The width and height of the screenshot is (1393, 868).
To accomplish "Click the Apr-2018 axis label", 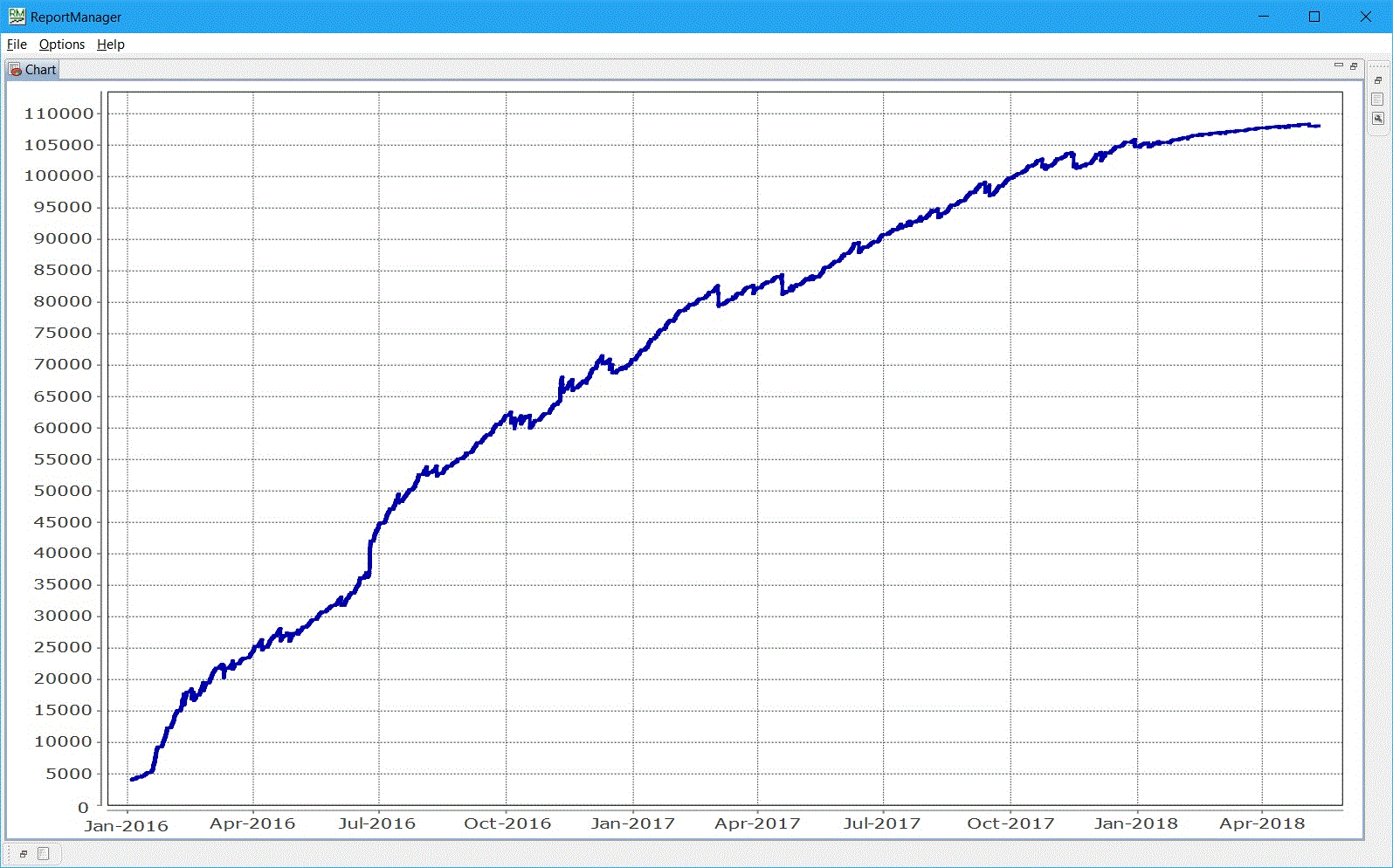I will pyautogui.click(x=1262, y=823).
